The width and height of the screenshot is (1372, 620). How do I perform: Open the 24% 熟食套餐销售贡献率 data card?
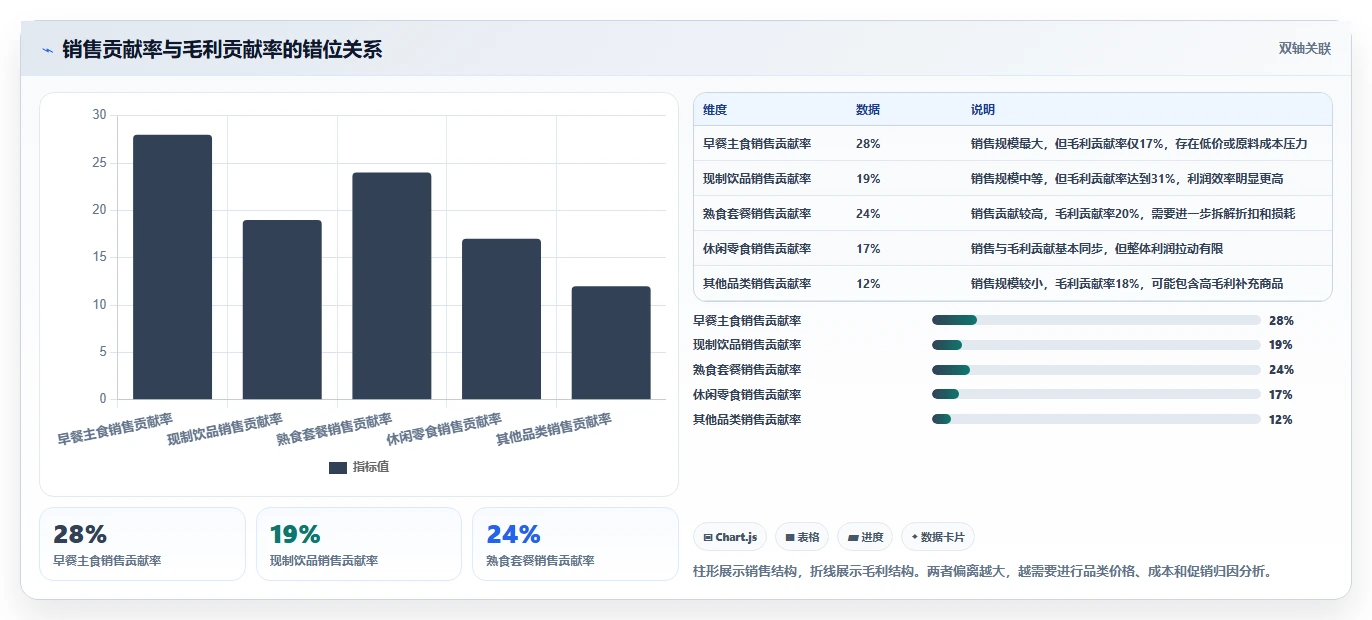point(575,544)
